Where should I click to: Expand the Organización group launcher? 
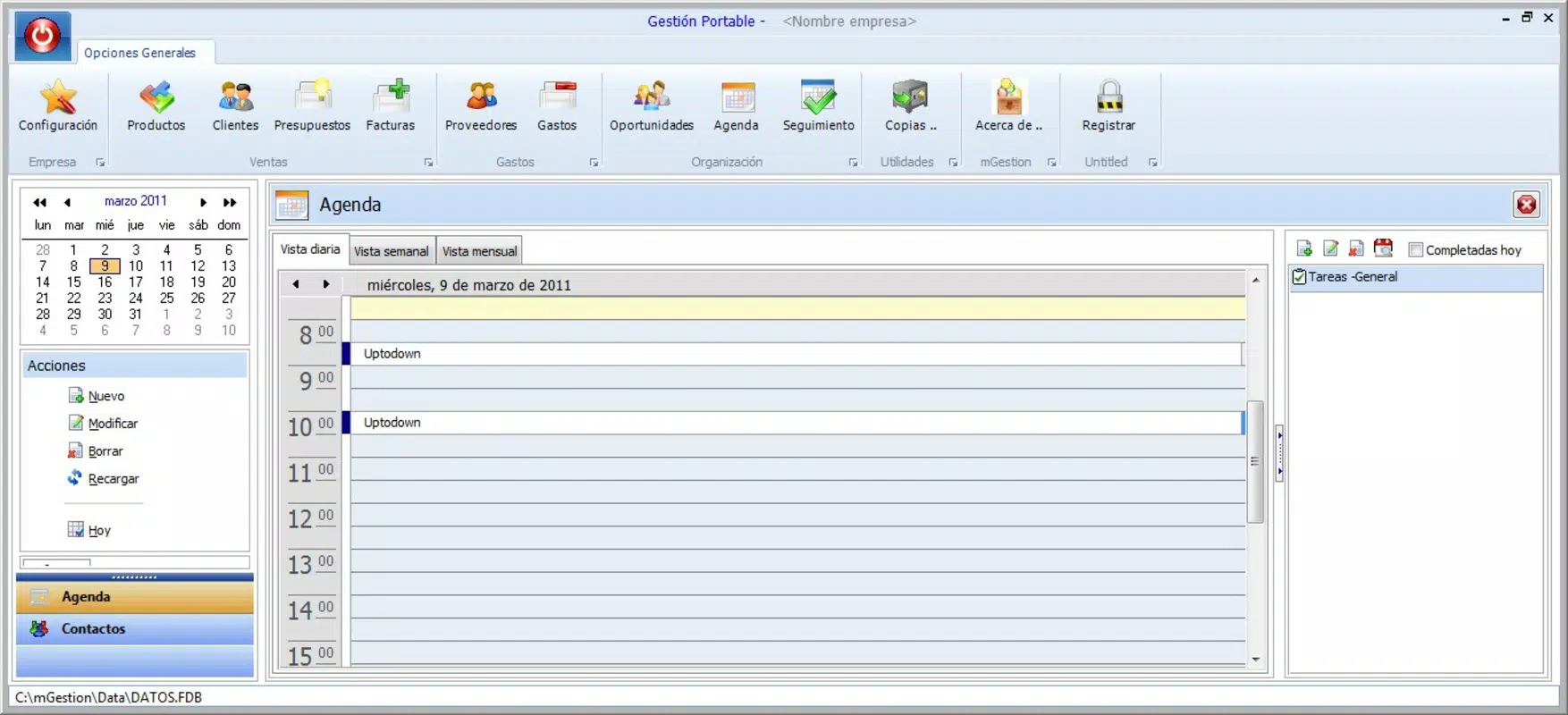[853, 163]
